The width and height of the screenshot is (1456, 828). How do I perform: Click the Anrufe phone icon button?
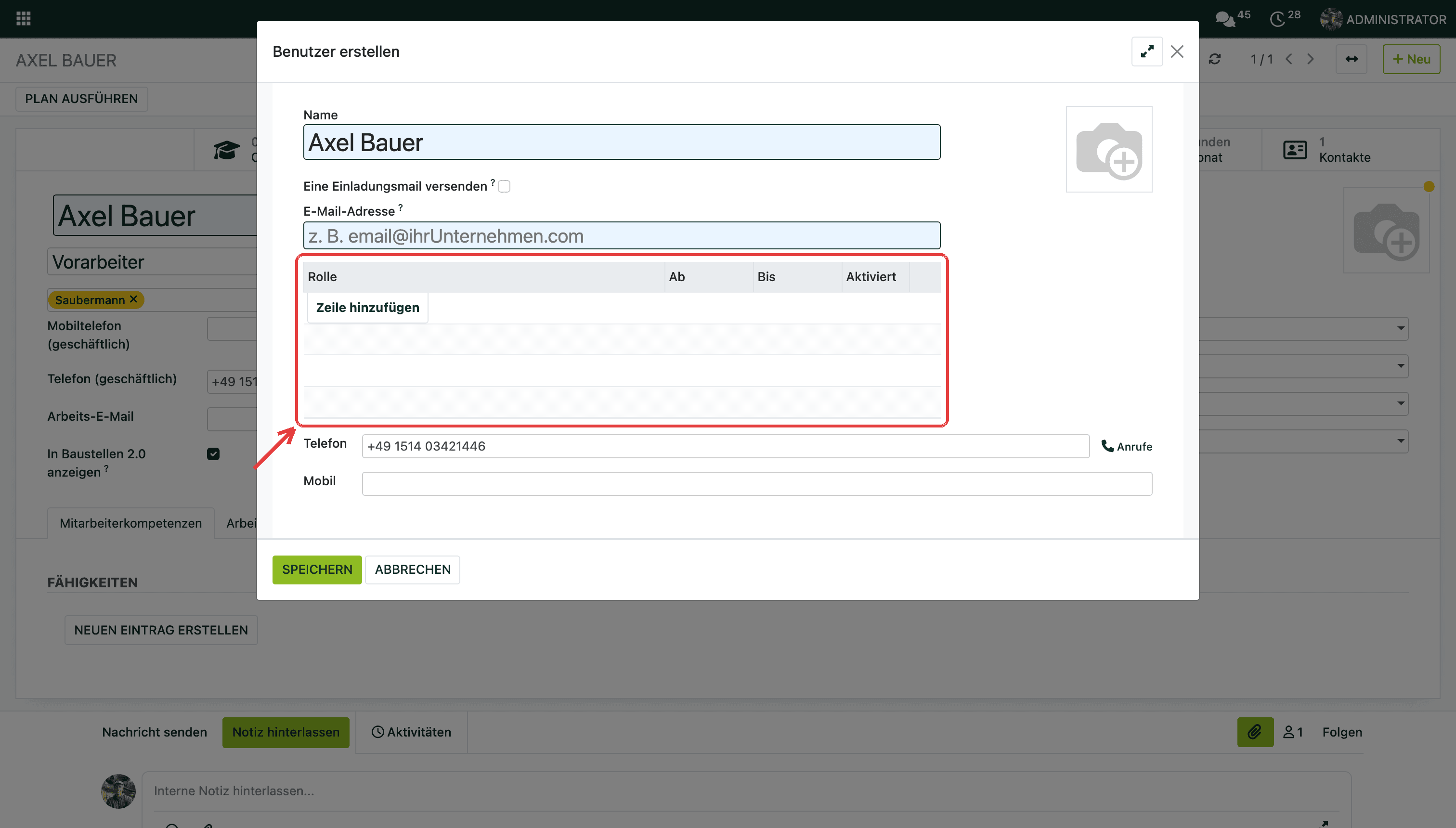(x=1127, y=446)
